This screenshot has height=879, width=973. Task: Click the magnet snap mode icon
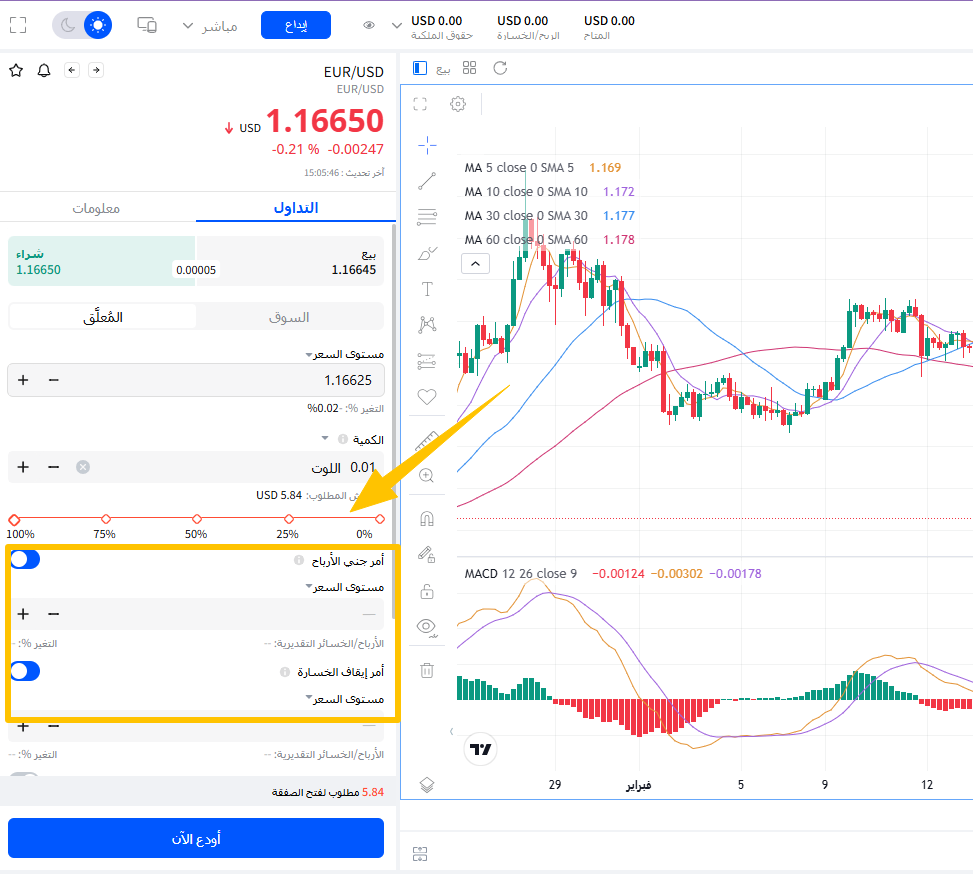(x=427, y=519)
